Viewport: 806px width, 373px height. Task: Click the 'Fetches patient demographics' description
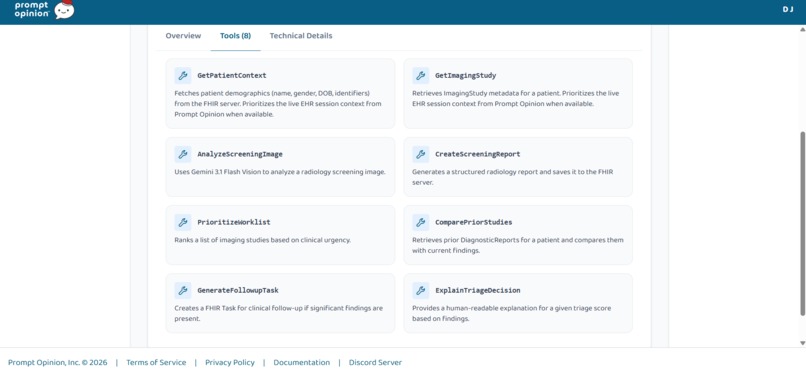click(278, 104)
